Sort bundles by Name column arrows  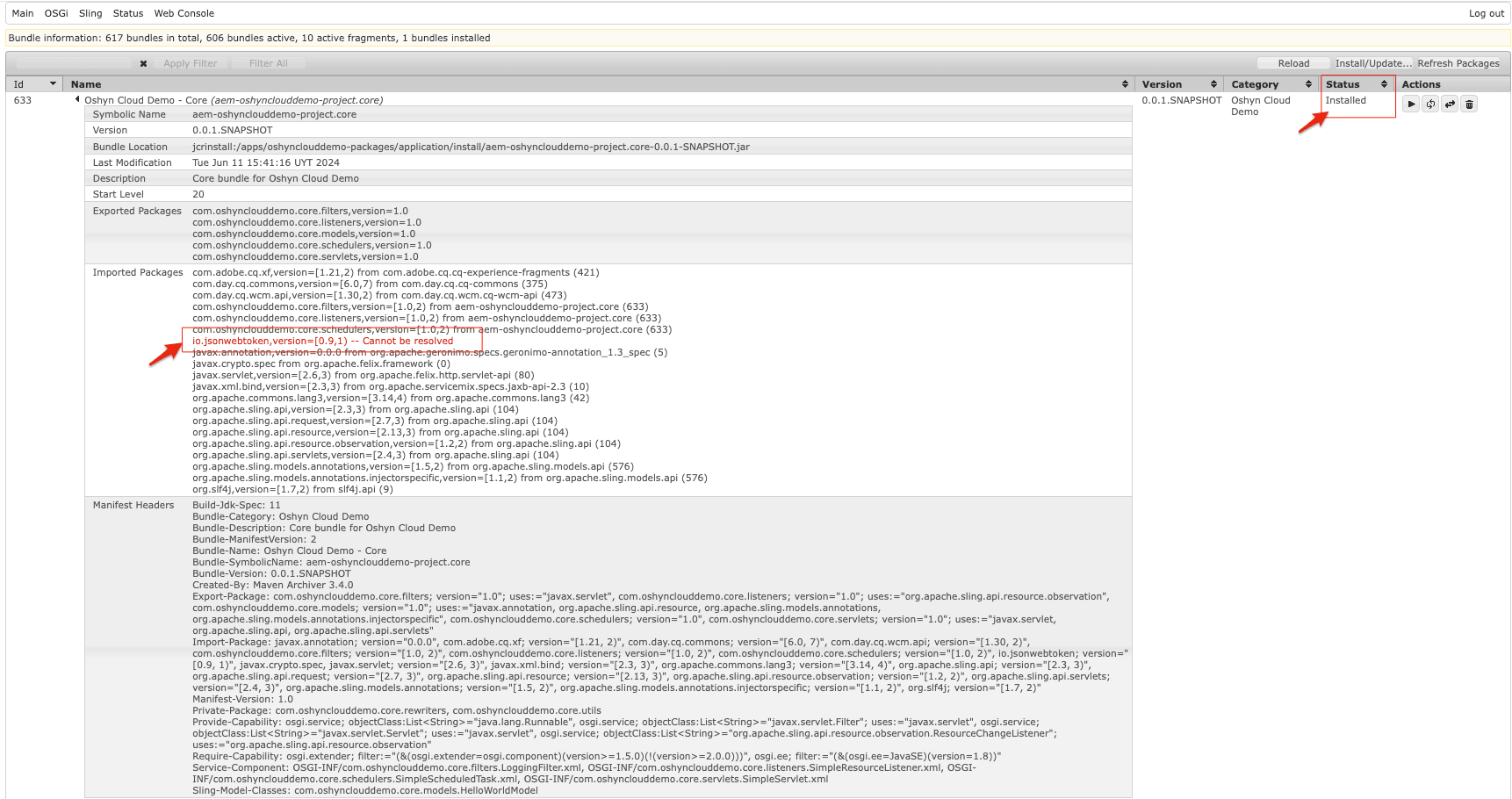pos(1125,84)
